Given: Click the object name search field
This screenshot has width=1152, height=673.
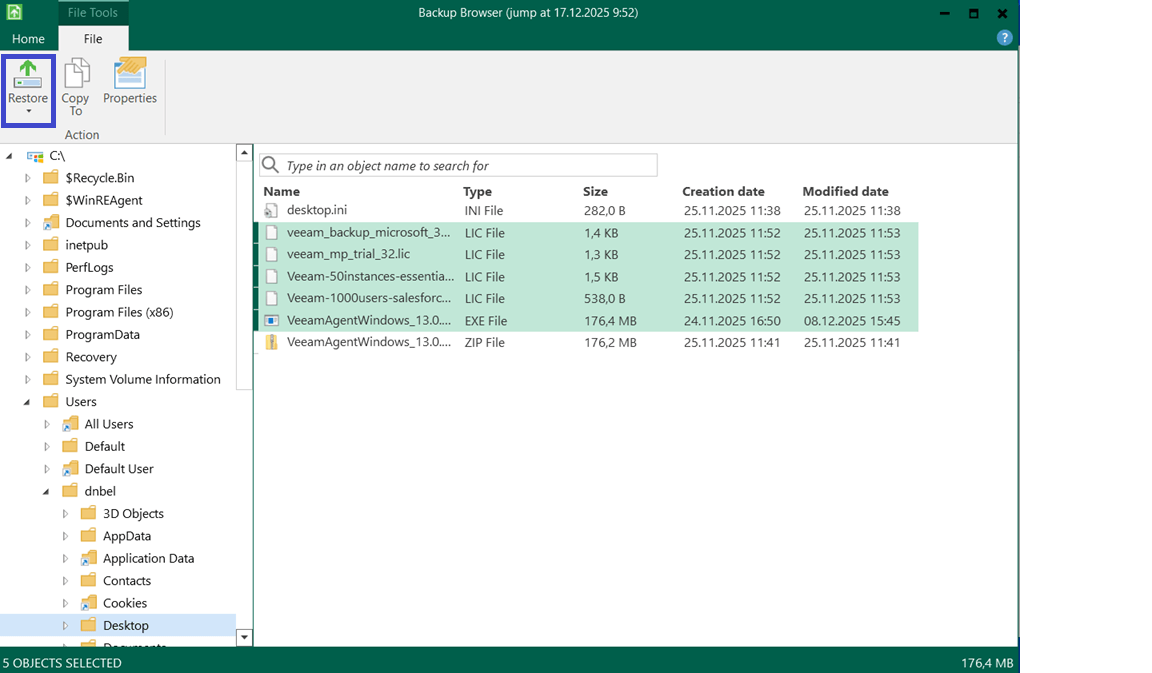Looking at the screenshot, I should tap(468, 166).
